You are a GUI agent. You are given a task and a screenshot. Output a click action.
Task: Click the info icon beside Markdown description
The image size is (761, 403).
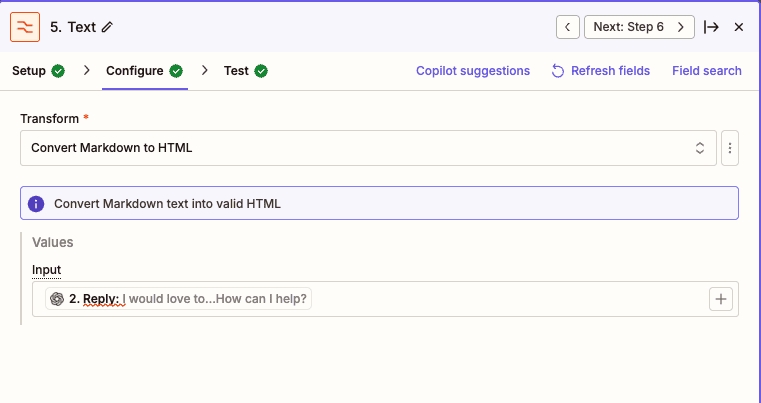36,203
